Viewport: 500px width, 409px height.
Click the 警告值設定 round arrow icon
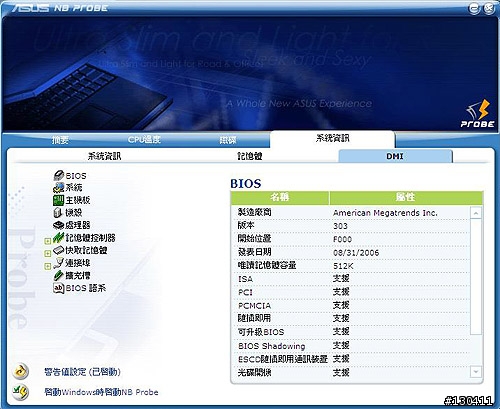point(21,371)
